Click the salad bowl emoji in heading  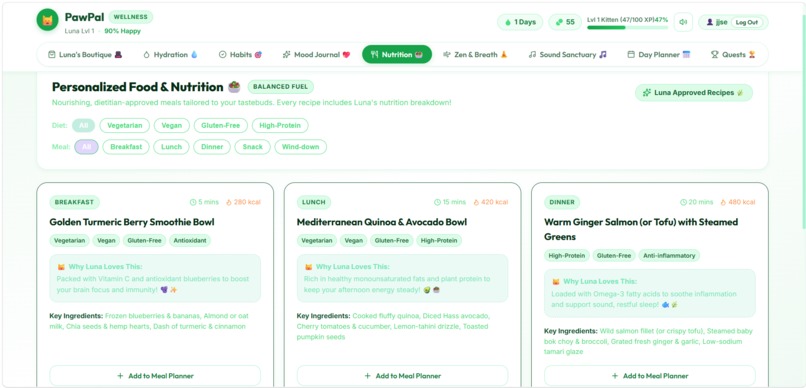pos(234,87)
